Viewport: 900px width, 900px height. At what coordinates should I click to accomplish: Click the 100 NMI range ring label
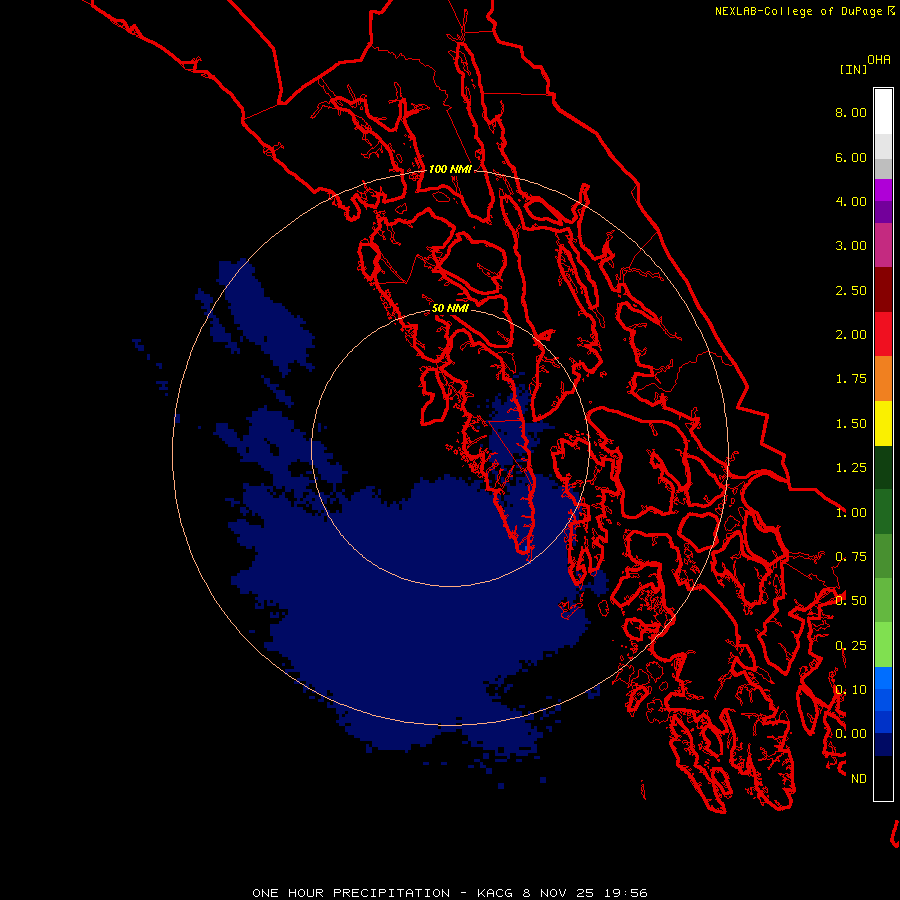[450, 169]
